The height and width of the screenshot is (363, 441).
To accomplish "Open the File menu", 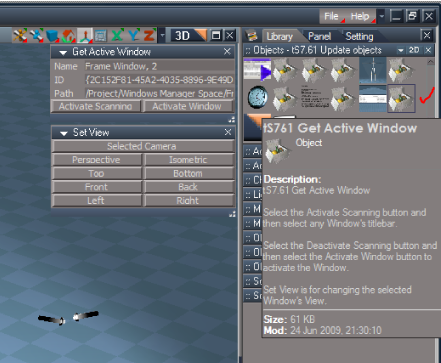I will tap(331, 16).
